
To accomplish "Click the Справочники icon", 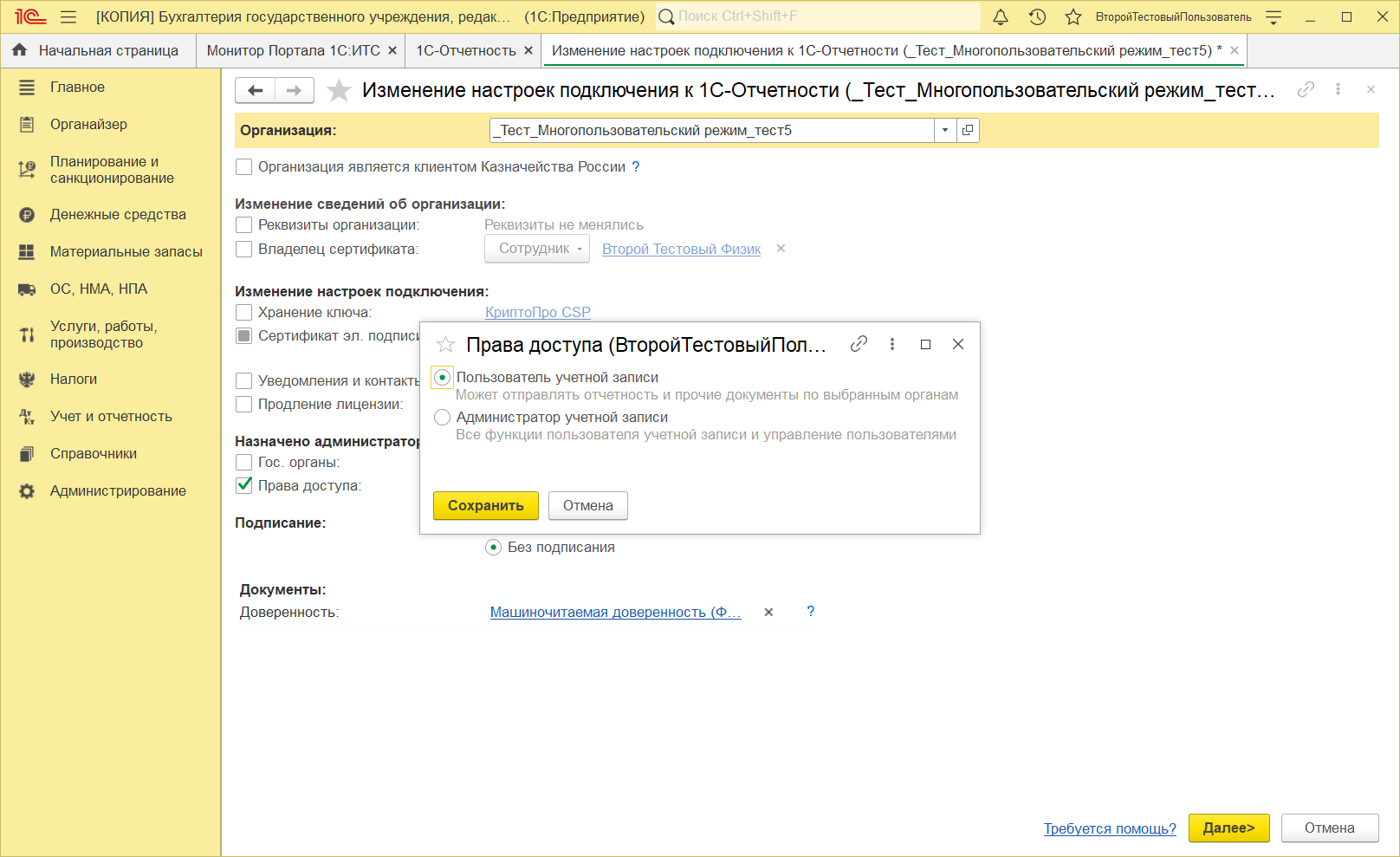I will (27, 454).
